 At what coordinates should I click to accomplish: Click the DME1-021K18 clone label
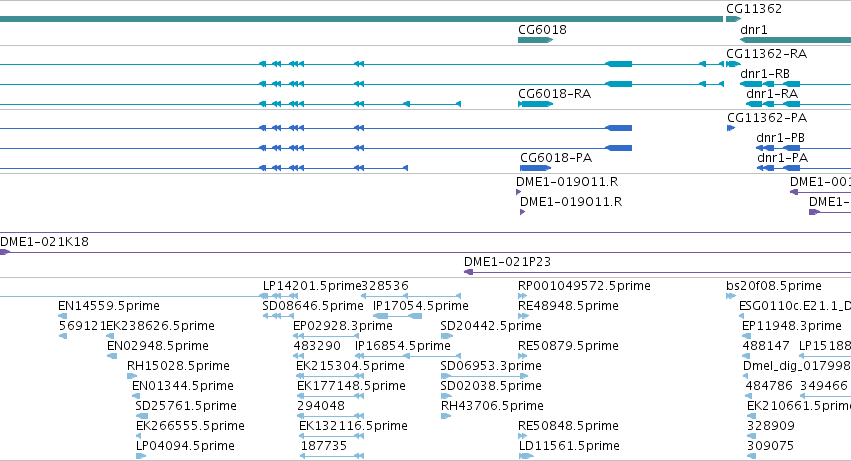[x=45, y=242]
